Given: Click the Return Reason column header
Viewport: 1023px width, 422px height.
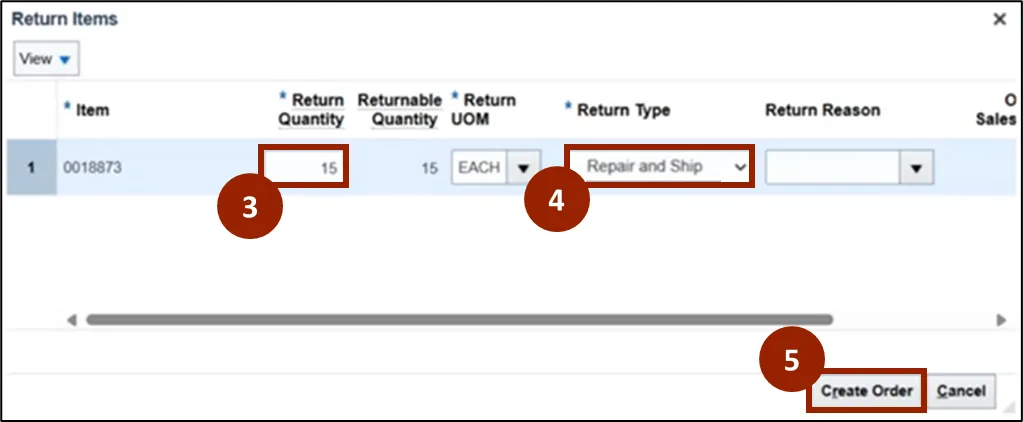Looking at the screenshot, I should 822,110.
